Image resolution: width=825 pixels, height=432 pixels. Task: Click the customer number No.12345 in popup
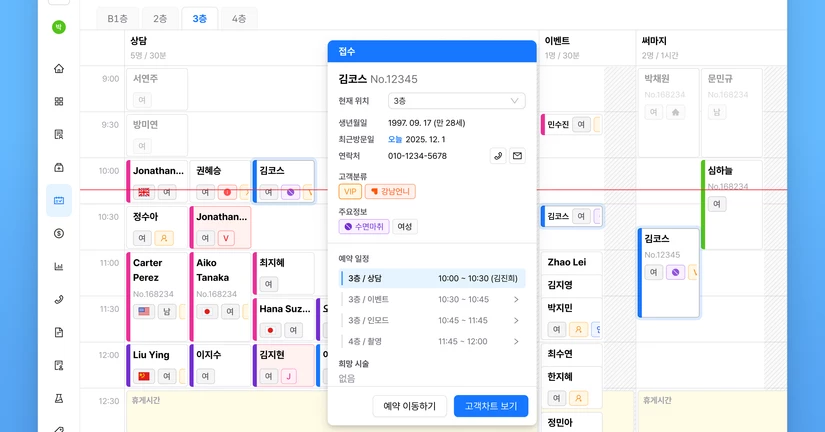point(394,79)
